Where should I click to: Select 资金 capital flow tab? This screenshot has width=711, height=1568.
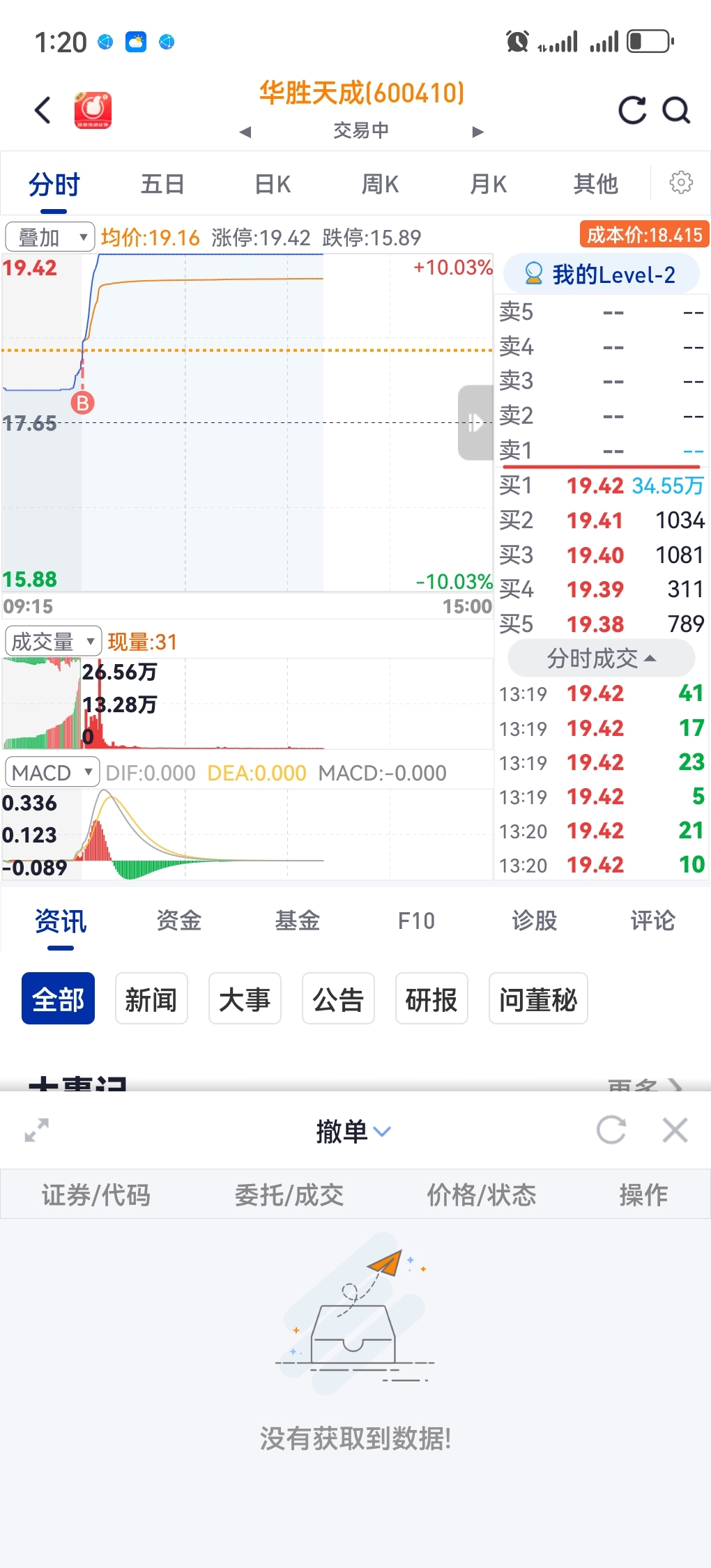point(179,921)
